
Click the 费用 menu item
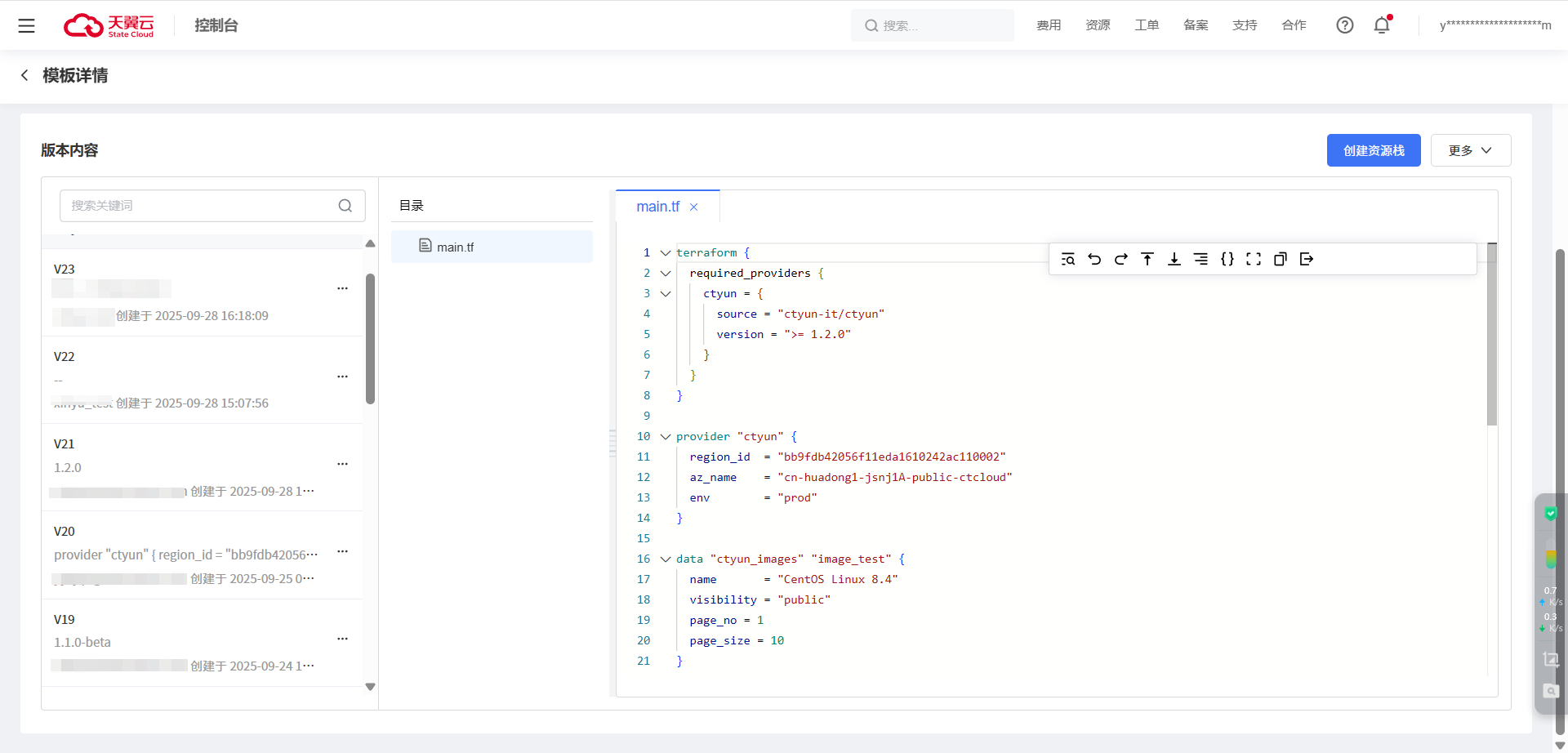pyautogui.click(x=1049, y=25)
